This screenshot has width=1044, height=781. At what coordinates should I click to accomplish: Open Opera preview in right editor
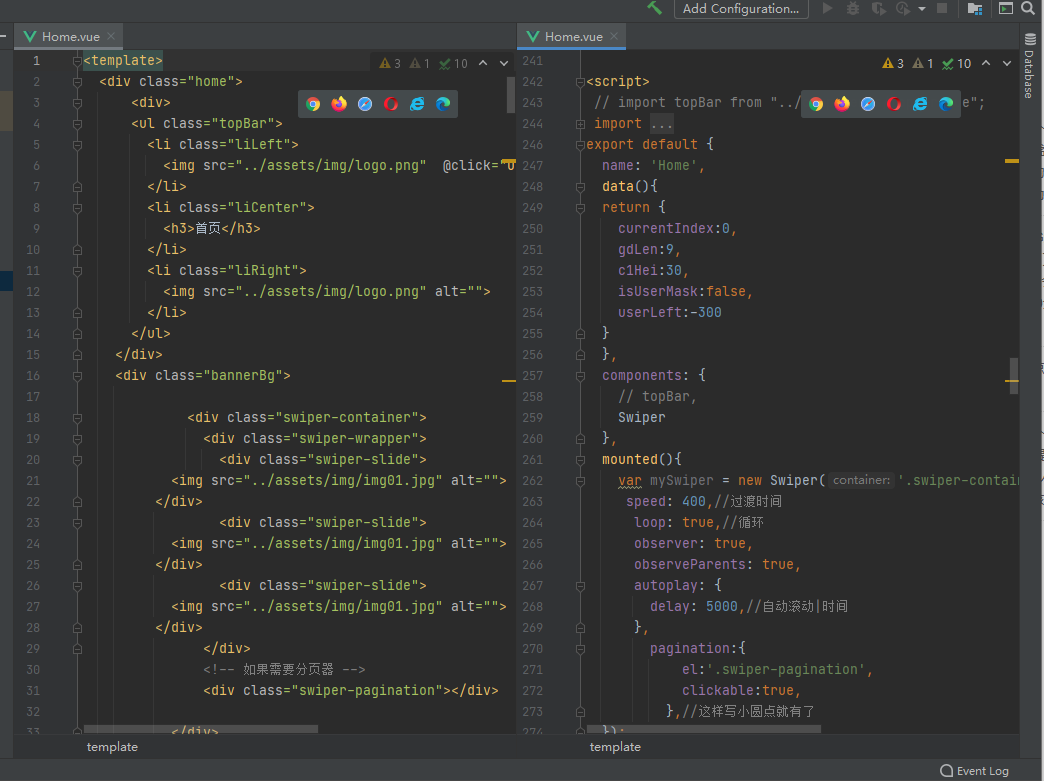coord(894,104)
